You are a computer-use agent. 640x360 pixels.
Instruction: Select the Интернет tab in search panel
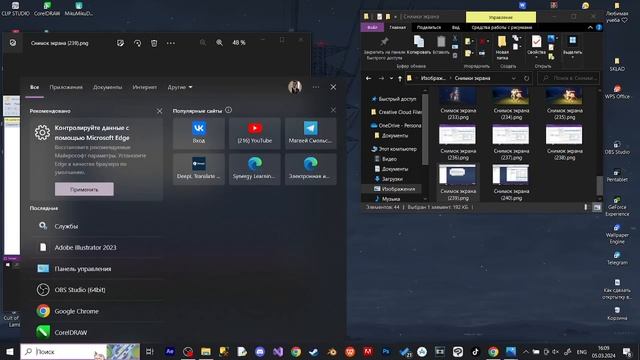[x=144, y=87]
